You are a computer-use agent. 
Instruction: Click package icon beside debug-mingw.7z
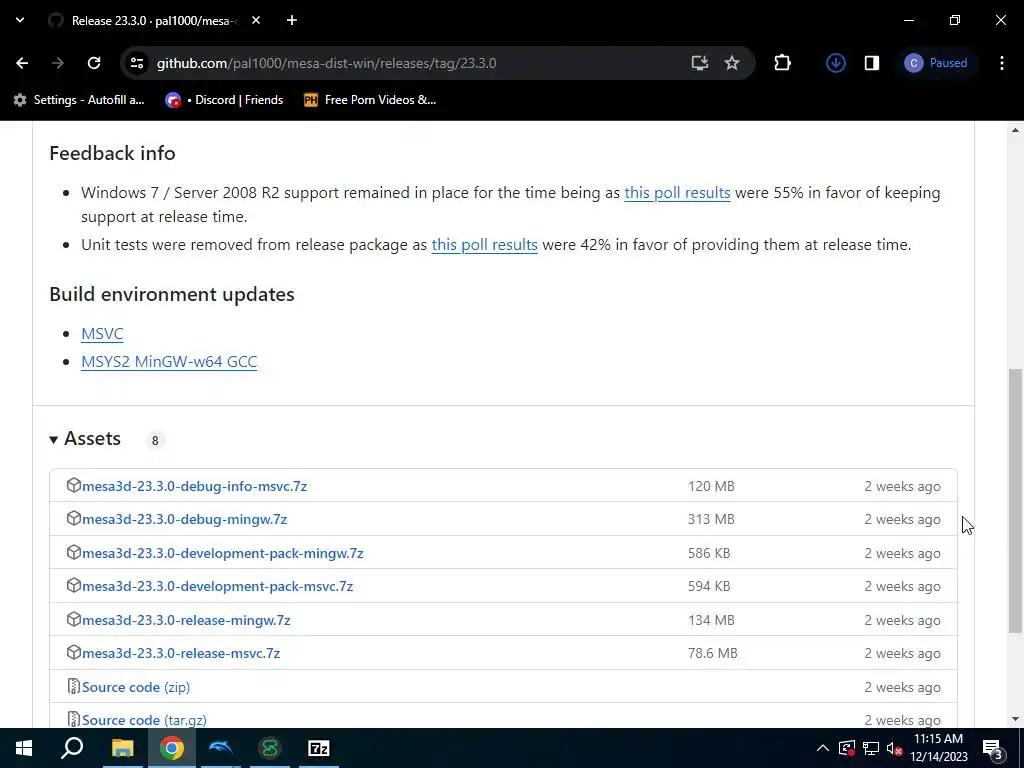pyautogui.click(x=73, y=519)
